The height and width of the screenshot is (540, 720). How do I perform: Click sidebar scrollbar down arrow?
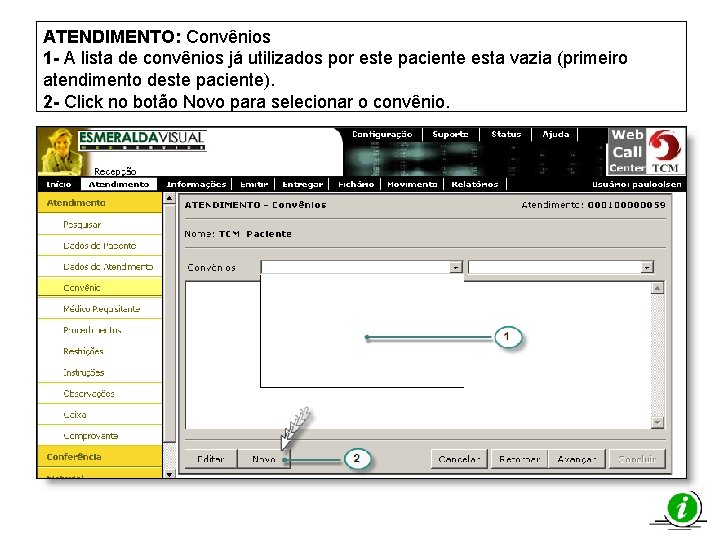(x=169, y=474)
